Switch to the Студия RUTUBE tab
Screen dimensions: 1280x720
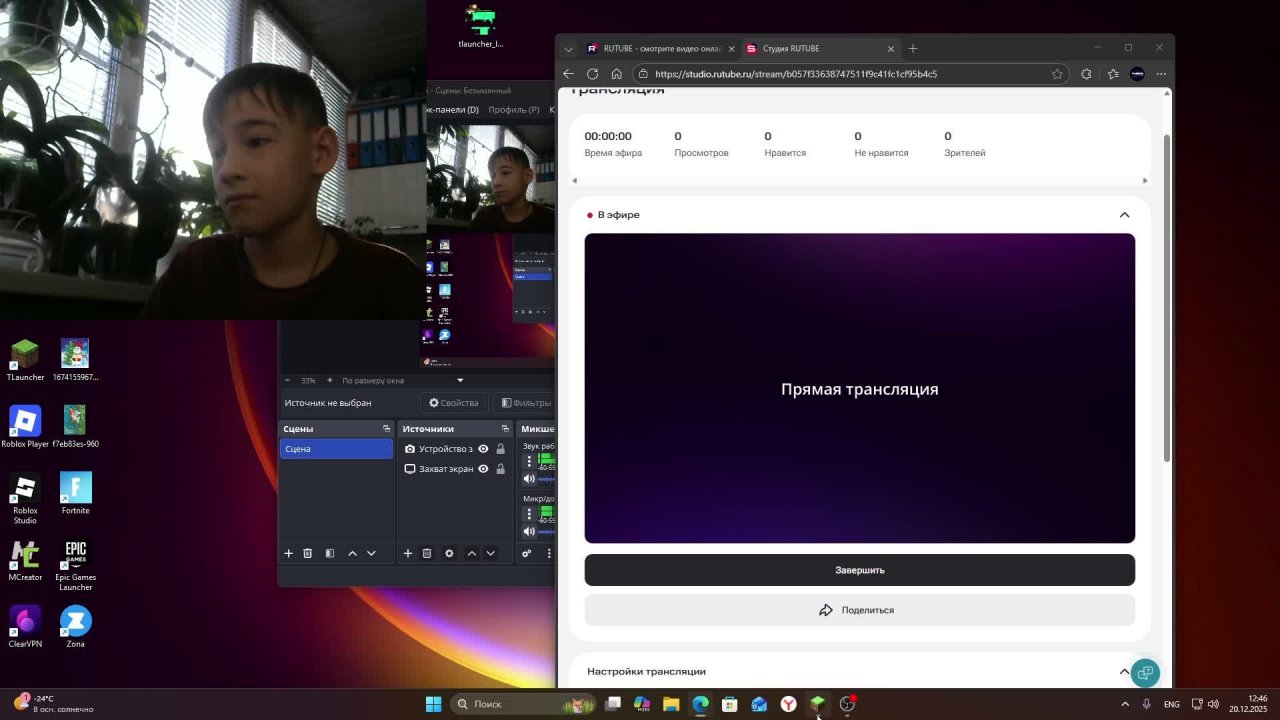[x=819, y=49]
